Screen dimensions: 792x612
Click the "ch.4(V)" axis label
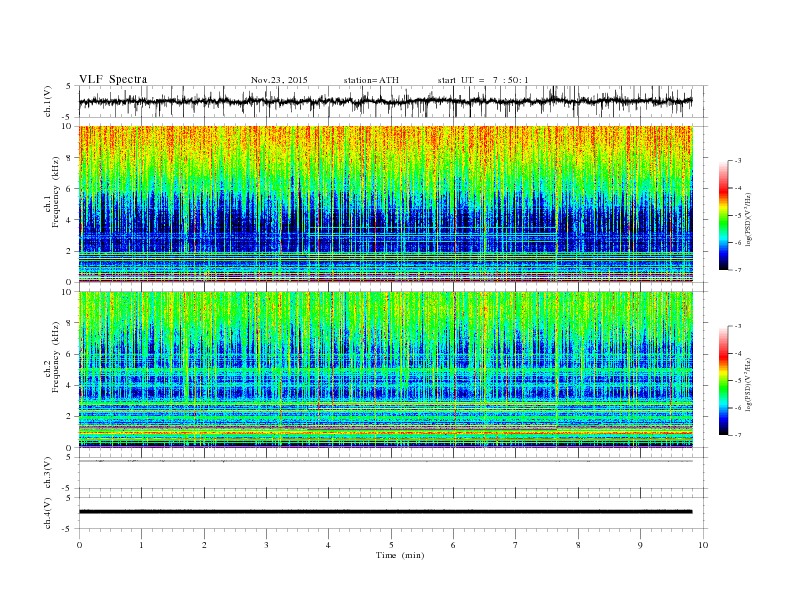click(48, 513)
